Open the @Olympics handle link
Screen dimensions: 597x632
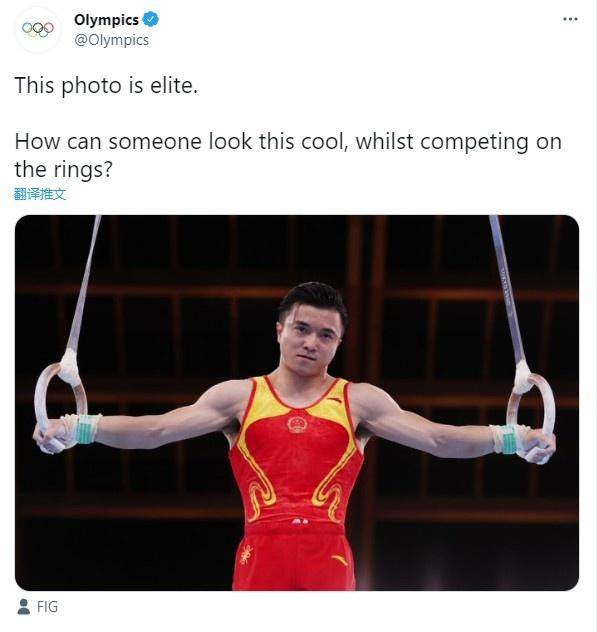[x=112, y=40]
